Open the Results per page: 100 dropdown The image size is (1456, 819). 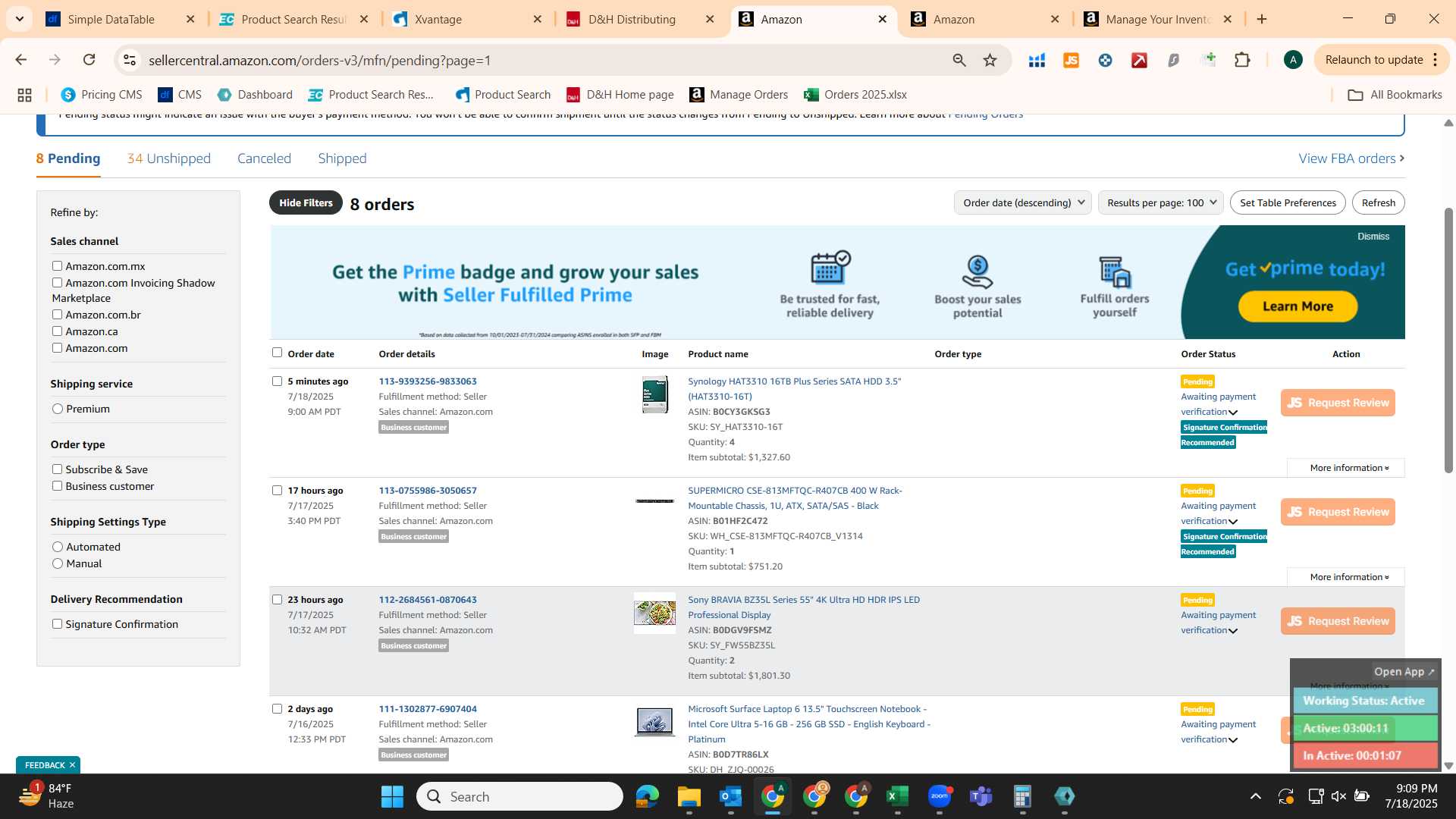point(1160,202)
